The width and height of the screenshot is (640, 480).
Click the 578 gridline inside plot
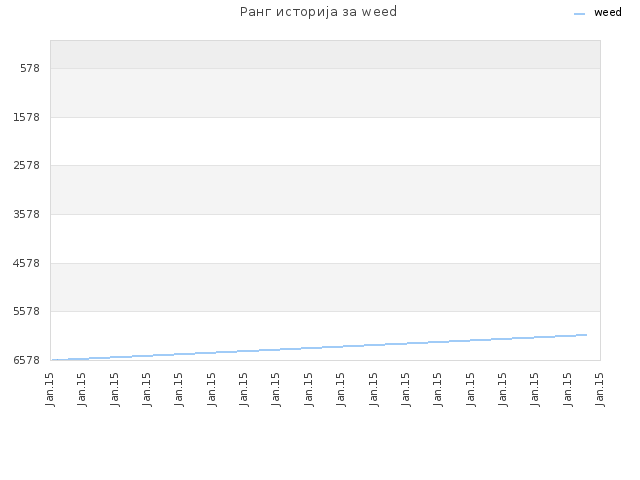click(x=325, y=69)
